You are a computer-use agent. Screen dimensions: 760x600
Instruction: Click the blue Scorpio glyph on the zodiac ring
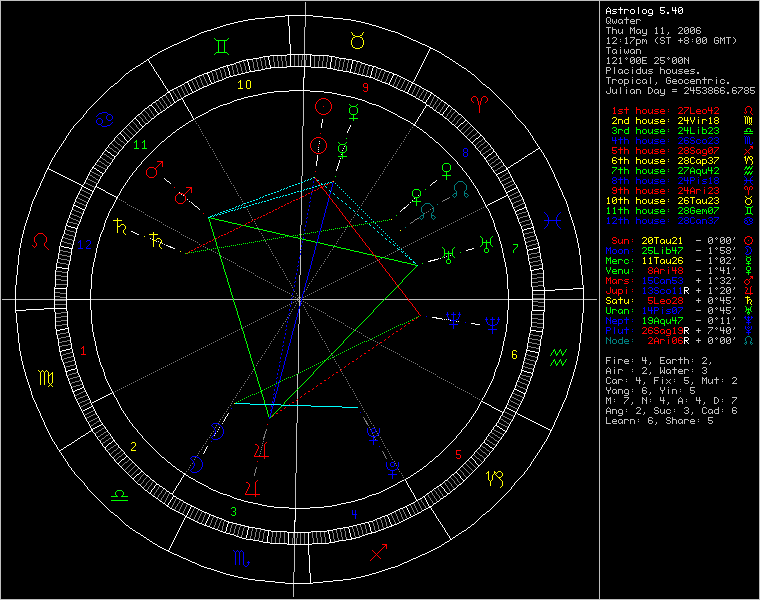coord(241,558)
